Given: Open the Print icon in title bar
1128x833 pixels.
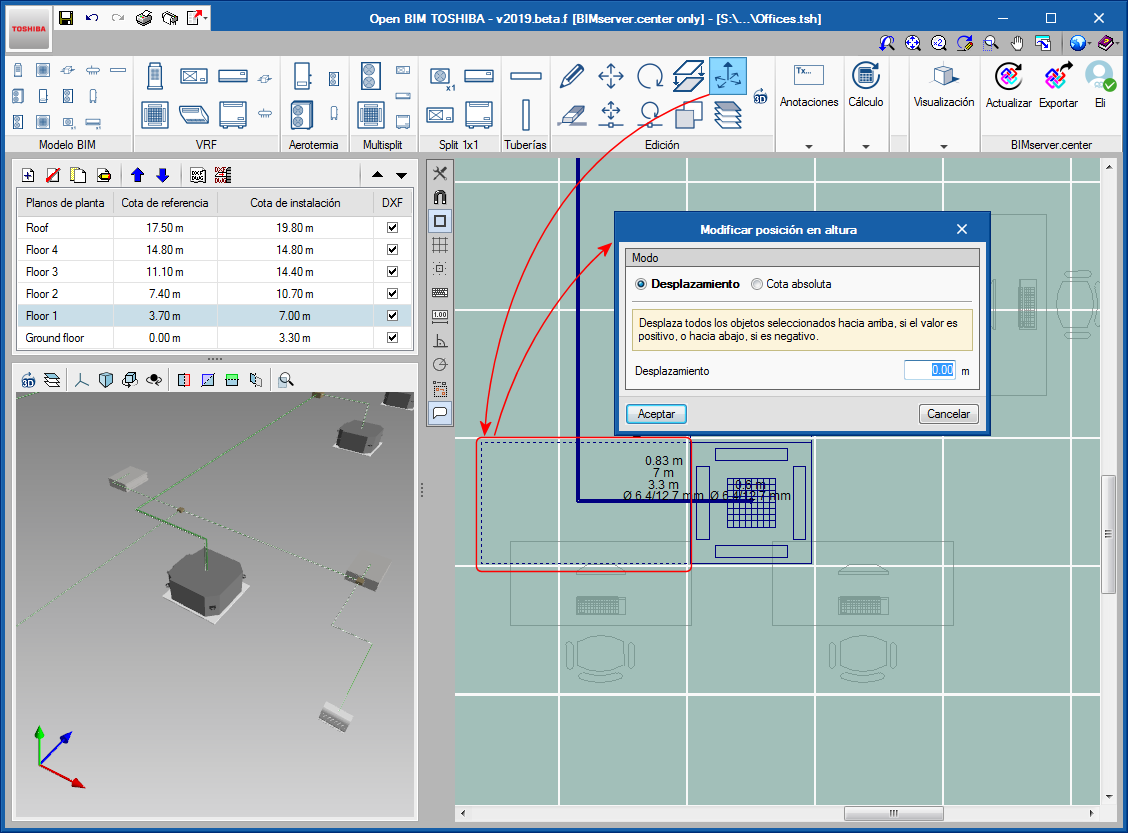Looking at the screenshot, I should pyautogui.click(x=144, y=18).
